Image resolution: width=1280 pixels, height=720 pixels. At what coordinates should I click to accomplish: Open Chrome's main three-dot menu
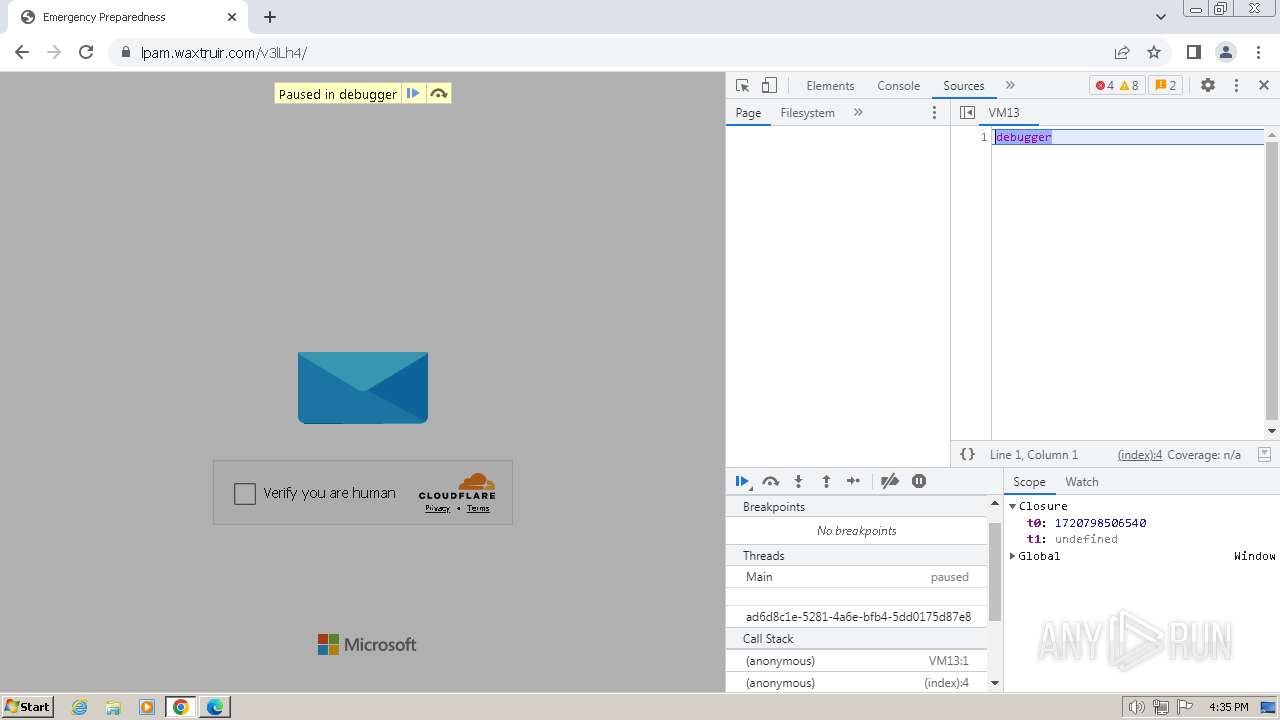click(x=1259, y=52)
